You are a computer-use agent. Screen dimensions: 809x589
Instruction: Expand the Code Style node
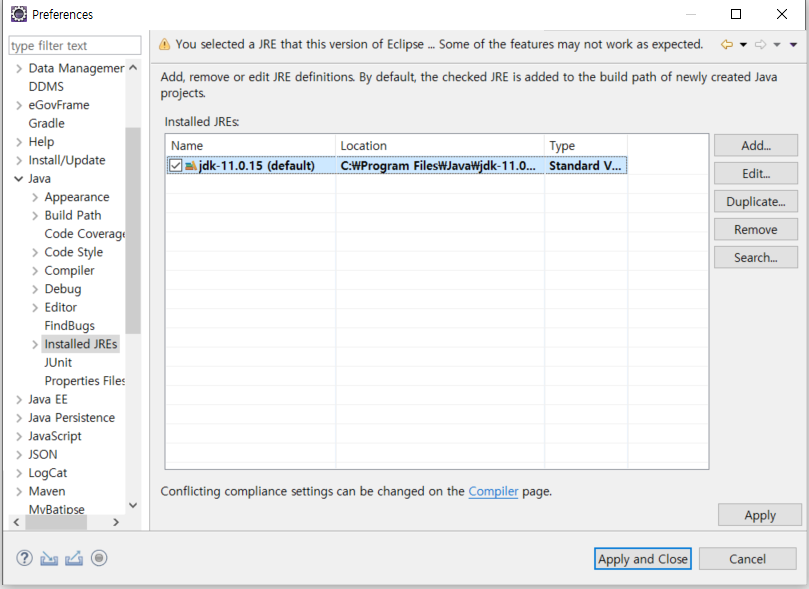click(x=35, y=253)
